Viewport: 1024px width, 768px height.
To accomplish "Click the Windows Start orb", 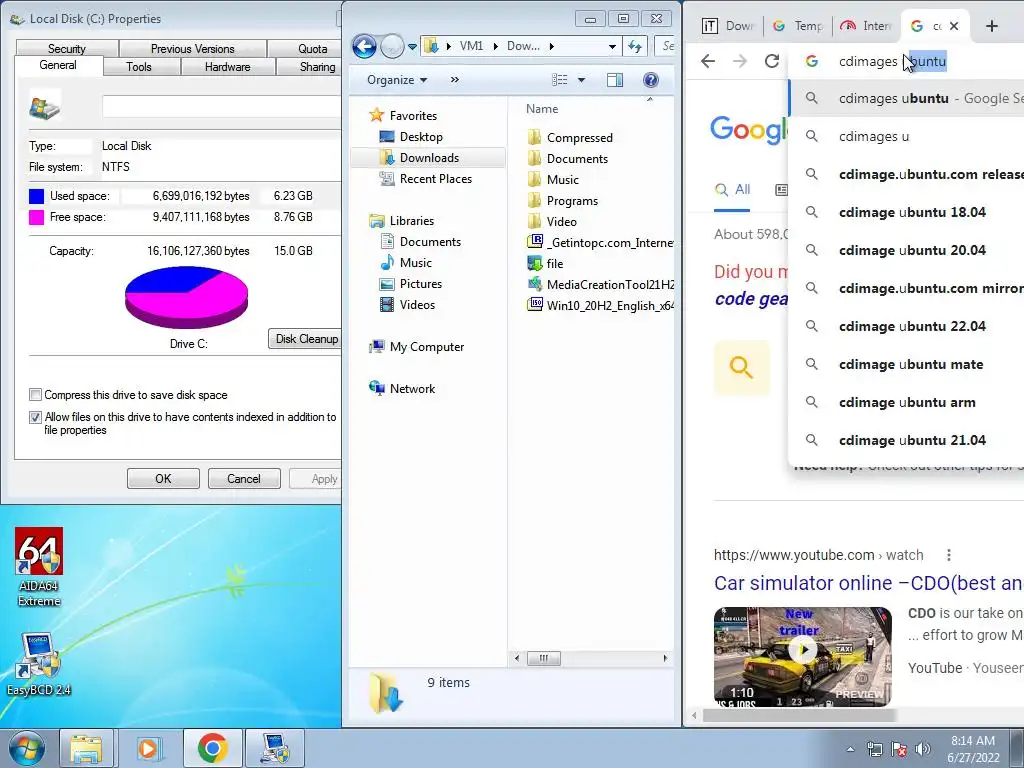I will (x=27, y=748).
